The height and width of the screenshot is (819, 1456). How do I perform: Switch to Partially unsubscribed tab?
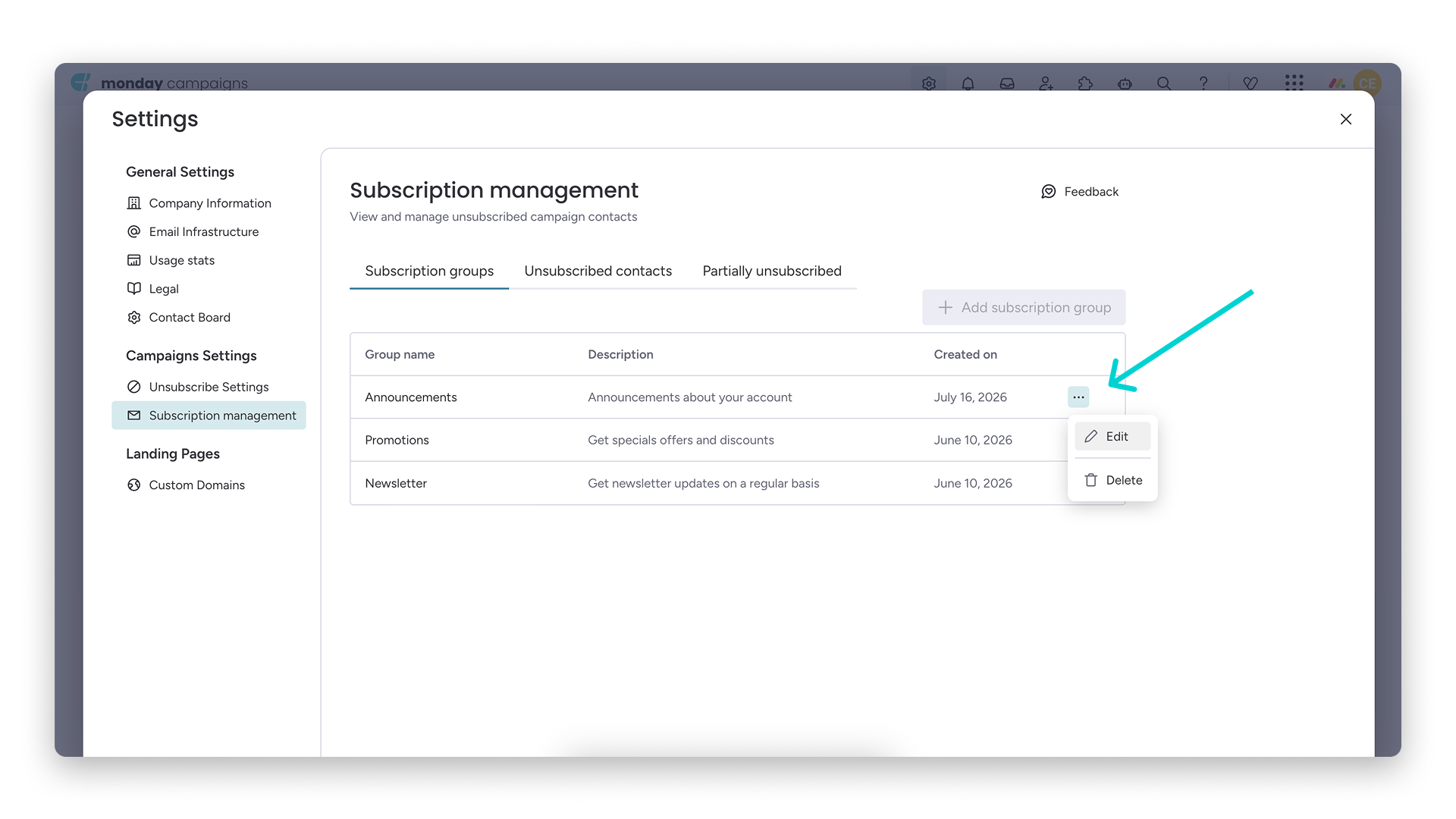click(772, 271)
